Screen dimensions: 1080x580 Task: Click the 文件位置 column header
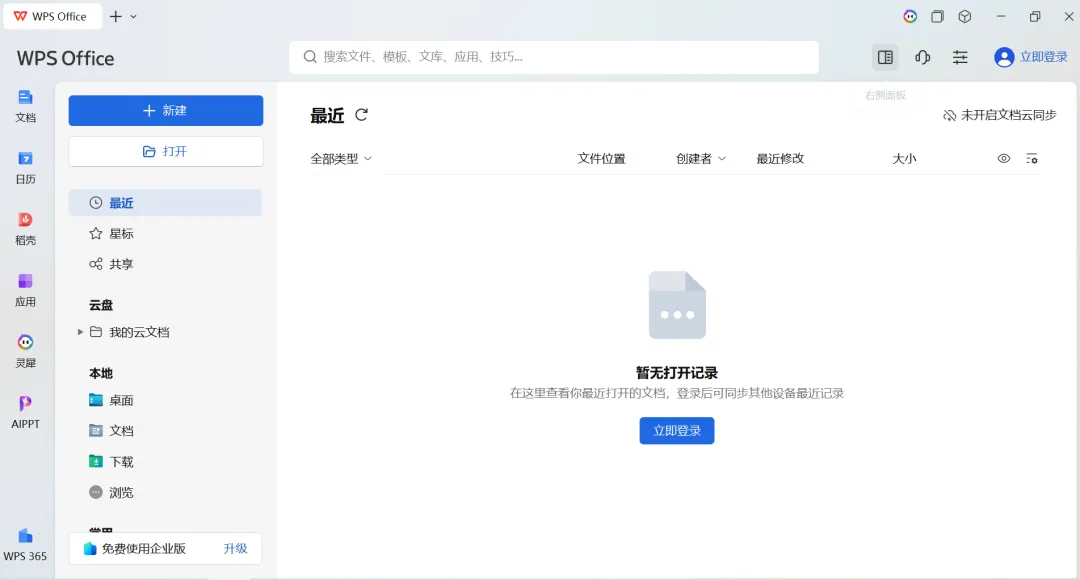601,158
